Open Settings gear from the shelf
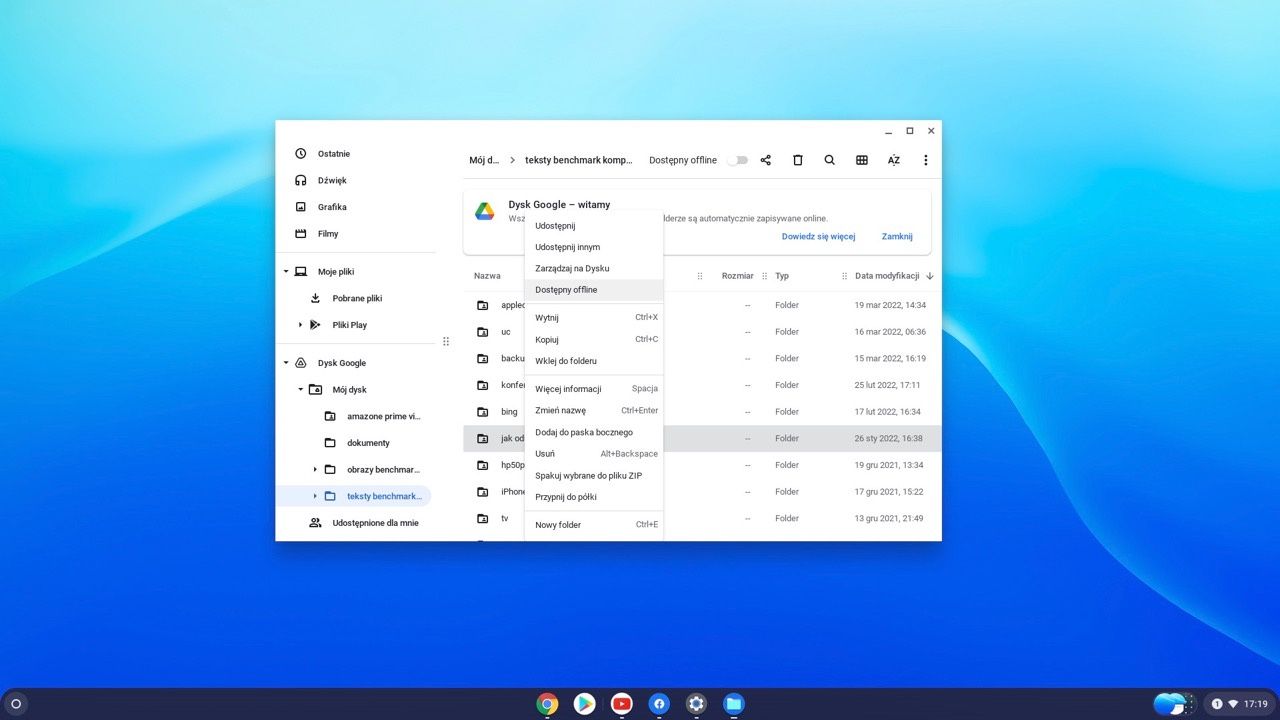1280x720 pixels. pos(697,704)
